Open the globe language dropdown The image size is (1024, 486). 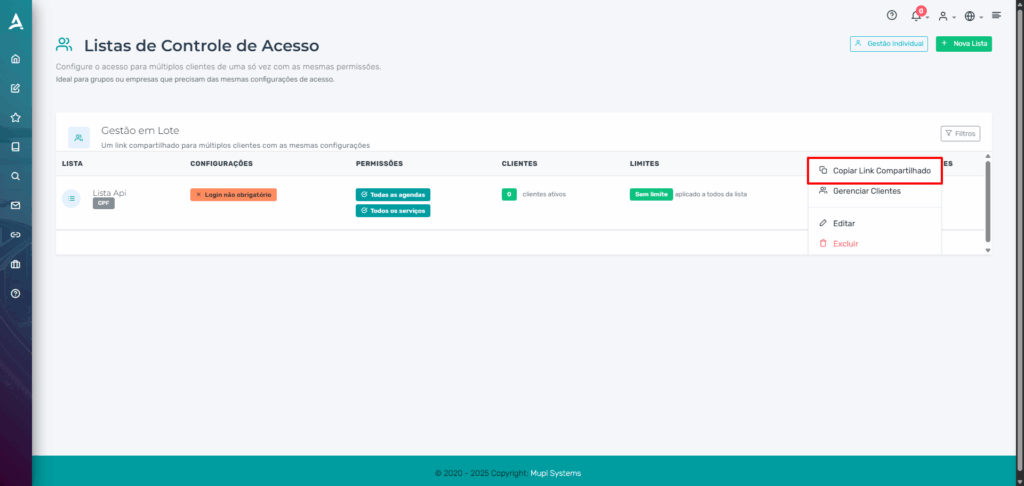(972, 16)
